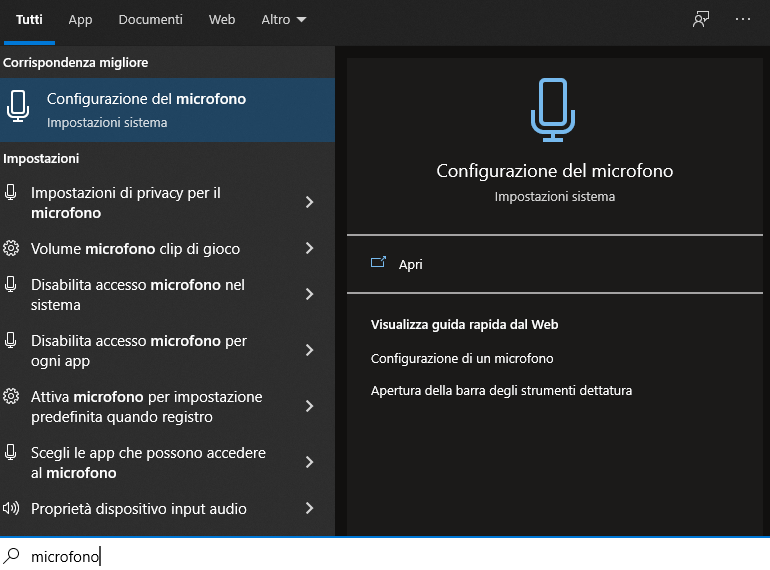The width and height of the screenshot is (770, 570).
Task: Click the microphone icon beside Configurazione del microfono result
Action: (x=18, y=106)
